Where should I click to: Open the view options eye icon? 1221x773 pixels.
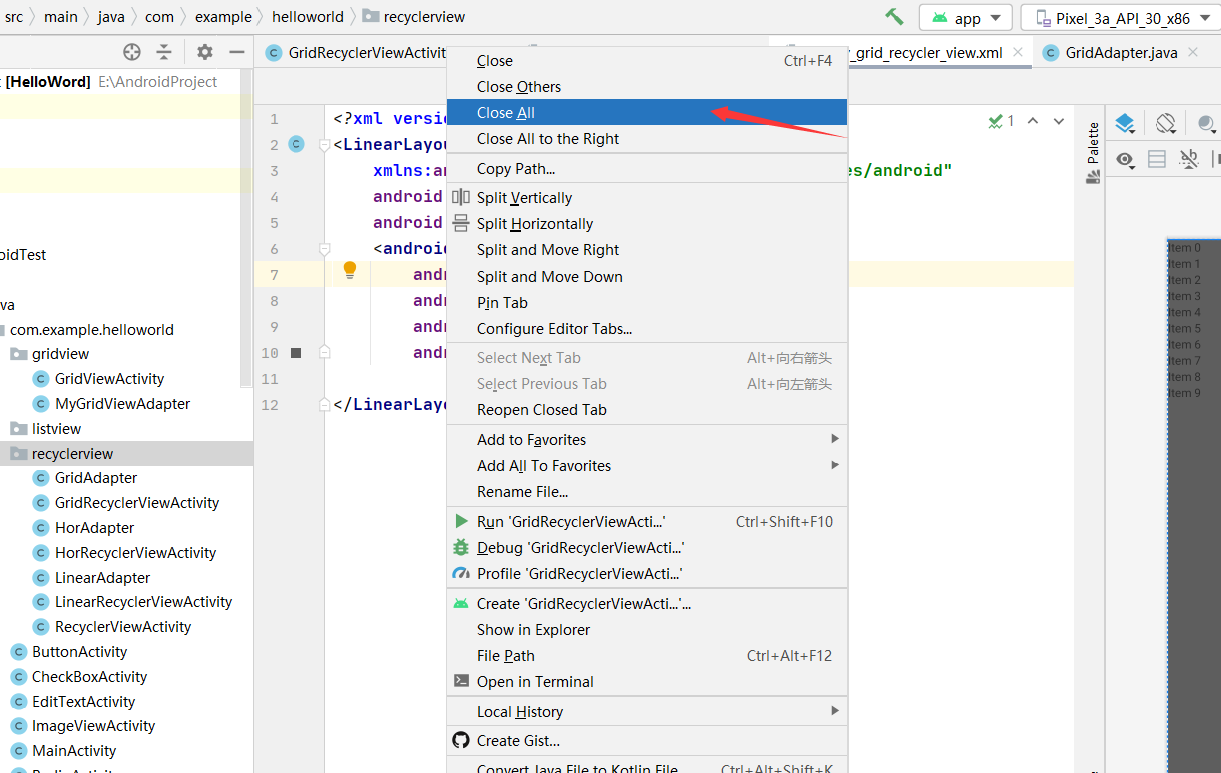[x=1125, y=159]
